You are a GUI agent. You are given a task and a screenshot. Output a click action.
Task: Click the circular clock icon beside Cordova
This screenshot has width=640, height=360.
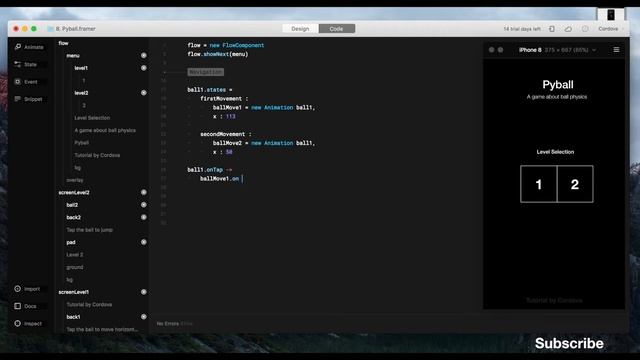(585, 29)
